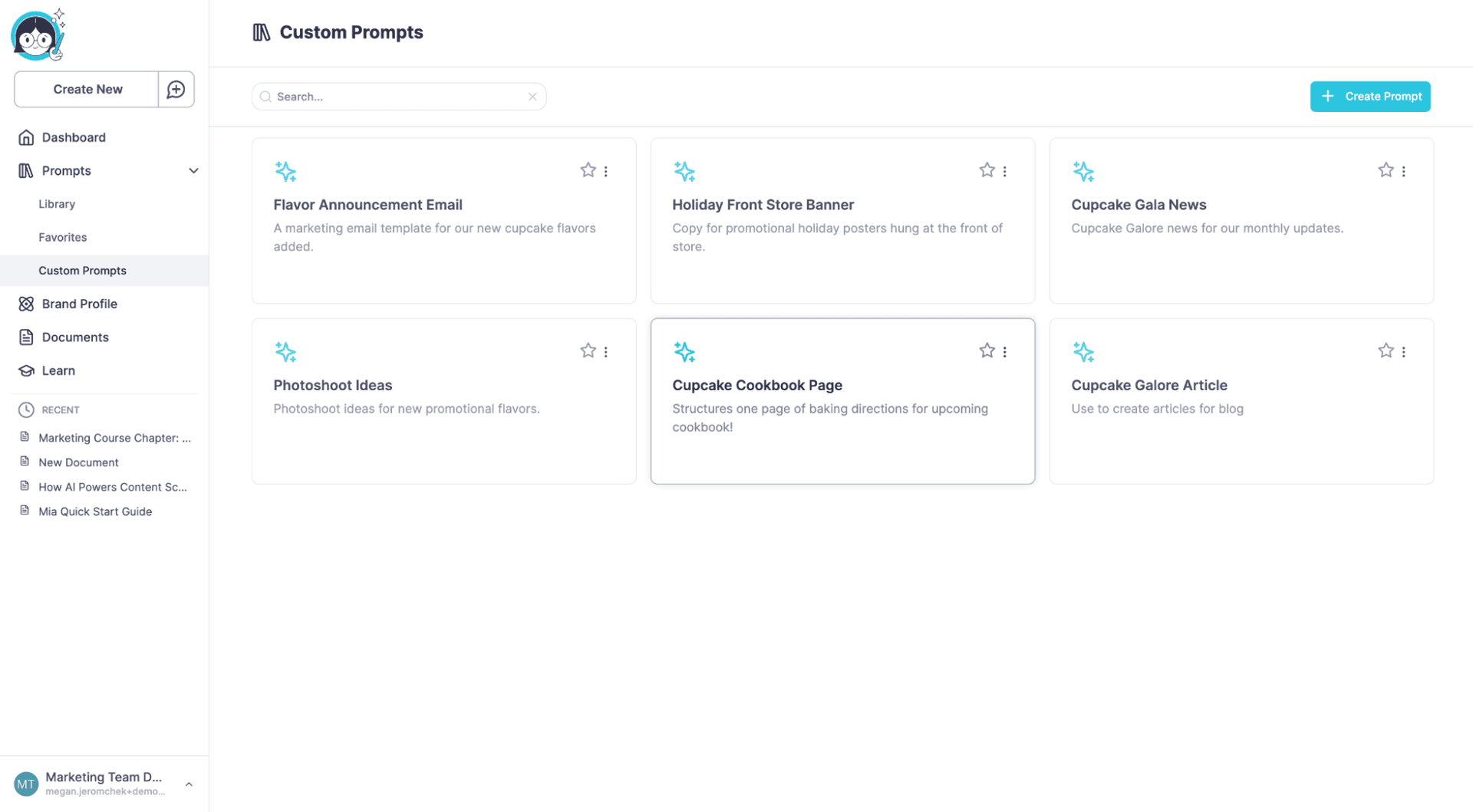Click the search magnifier icon
1473x812 pixels.
[265, 96]
